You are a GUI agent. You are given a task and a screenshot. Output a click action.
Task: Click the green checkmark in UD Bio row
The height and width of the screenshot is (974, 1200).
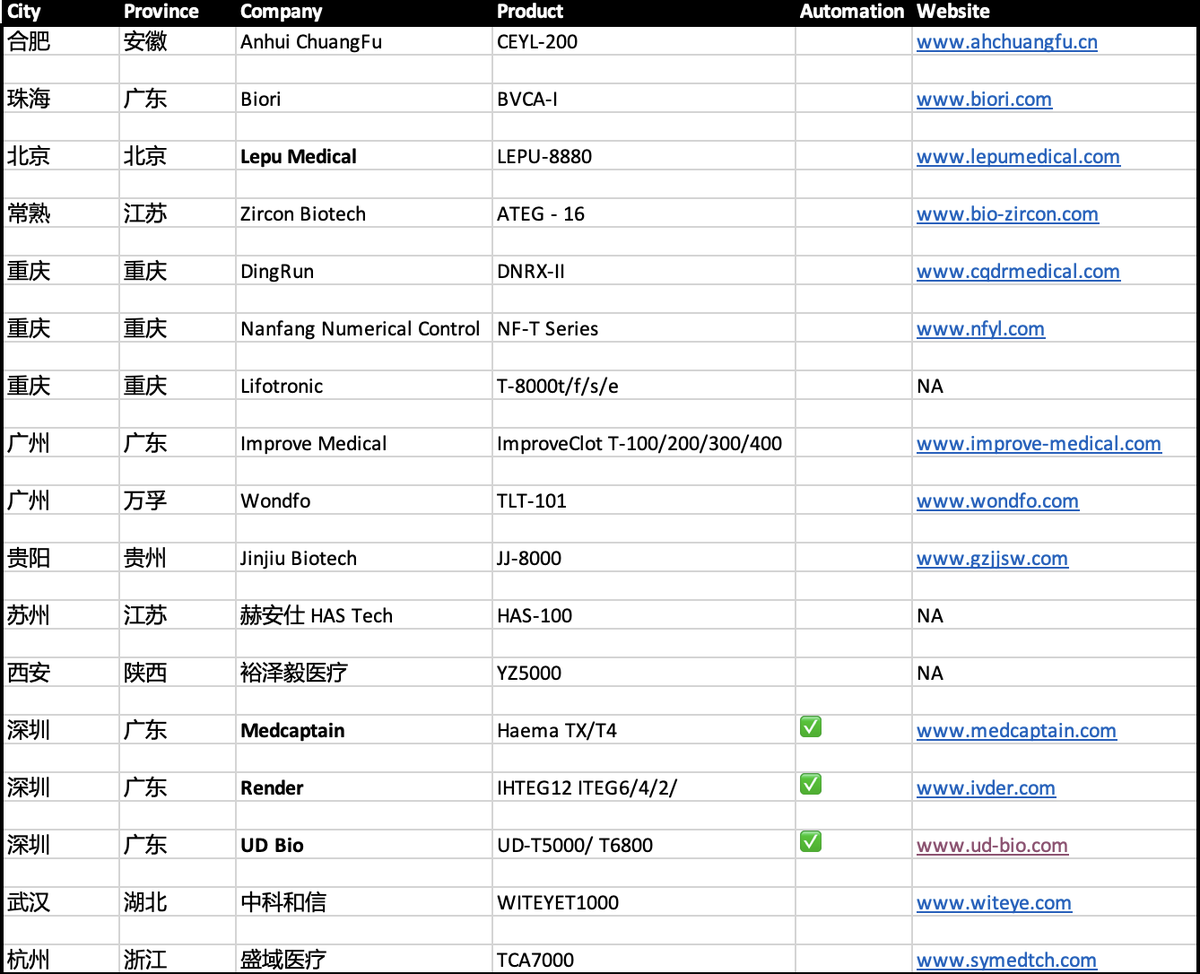coord(810,841)
